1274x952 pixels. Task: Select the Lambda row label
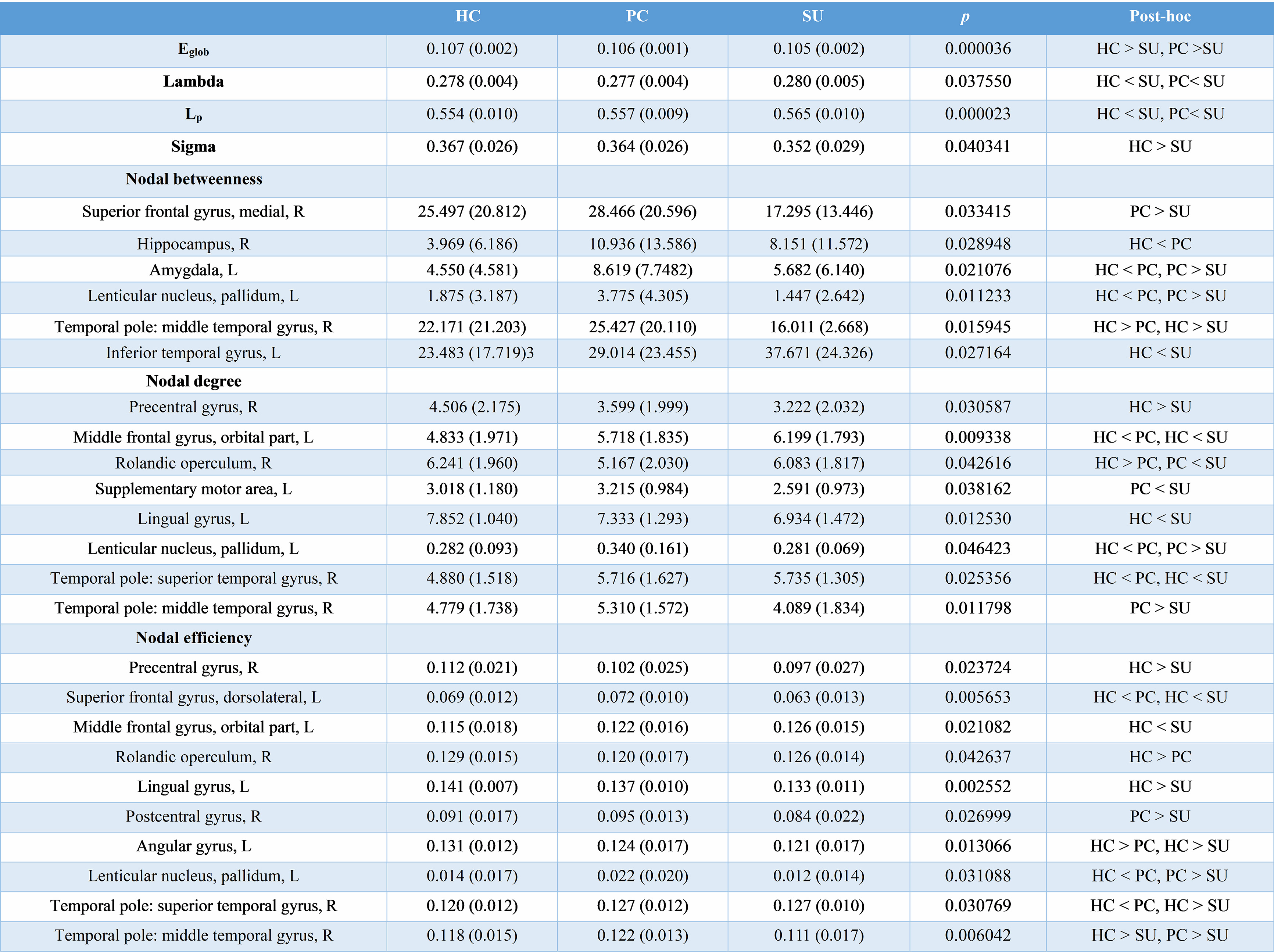point(193,82)
